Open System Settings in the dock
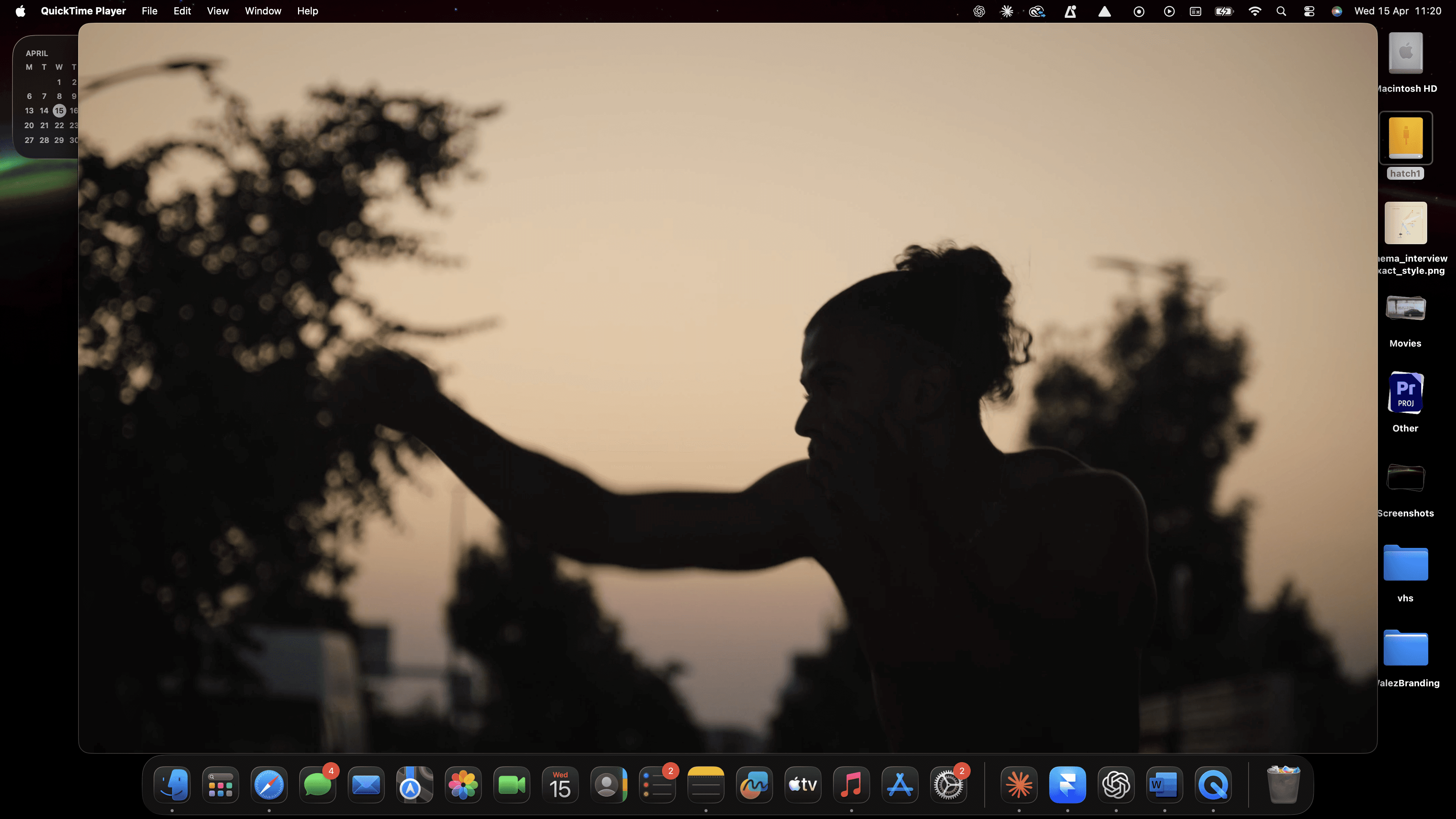The height and width of the screenshot is (819, 1456). [948, 784]
